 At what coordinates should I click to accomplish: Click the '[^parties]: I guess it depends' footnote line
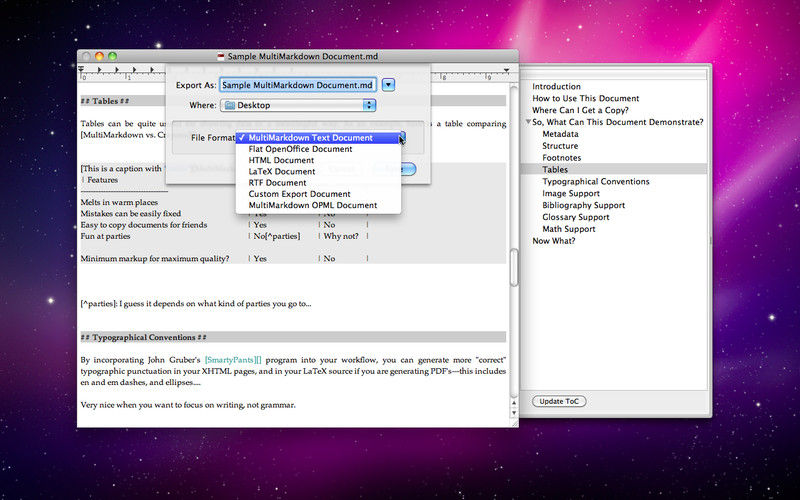[x=196, y=304]
